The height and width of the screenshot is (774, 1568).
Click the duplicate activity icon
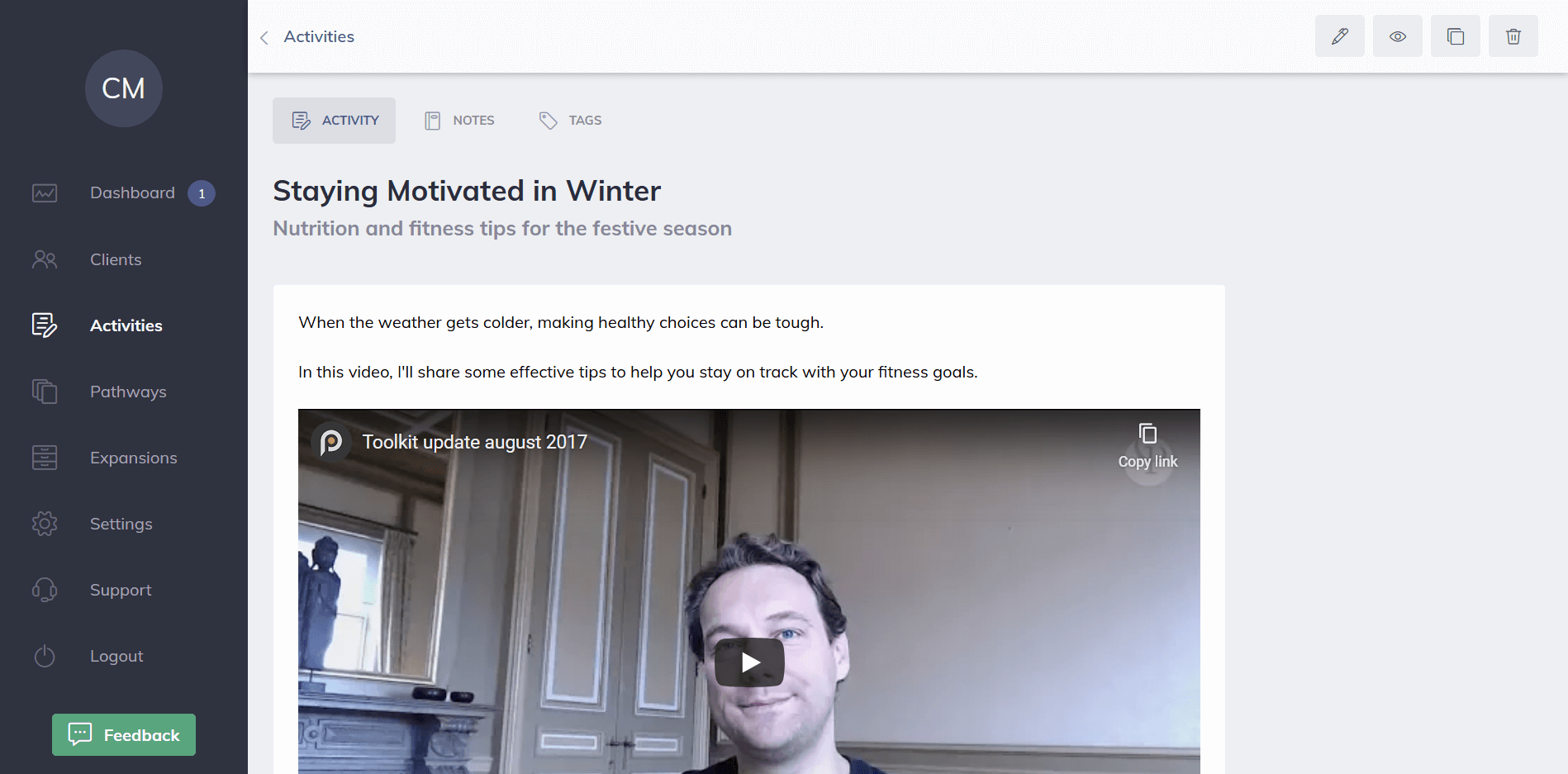pyautogui.click(x=1455, y=36)
